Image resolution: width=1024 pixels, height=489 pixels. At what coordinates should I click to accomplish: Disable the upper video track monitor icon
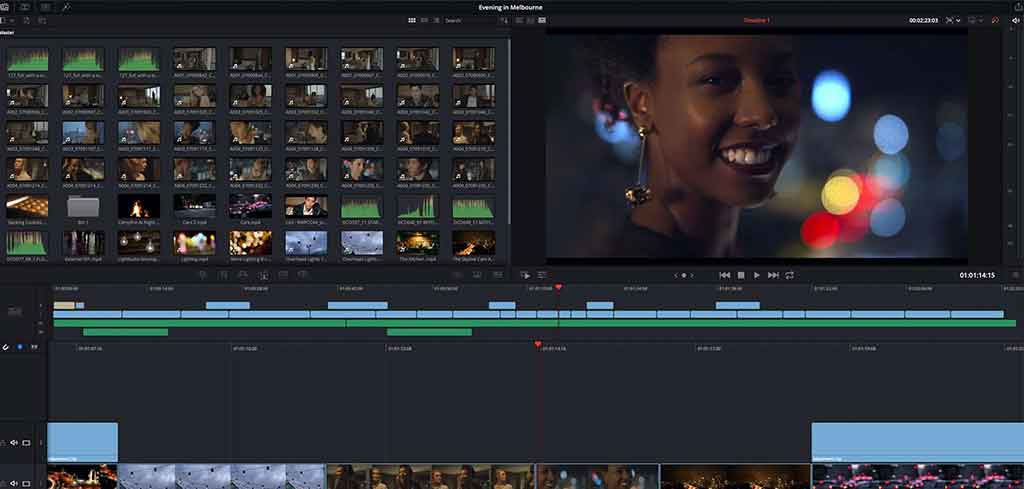pos(26,443)
